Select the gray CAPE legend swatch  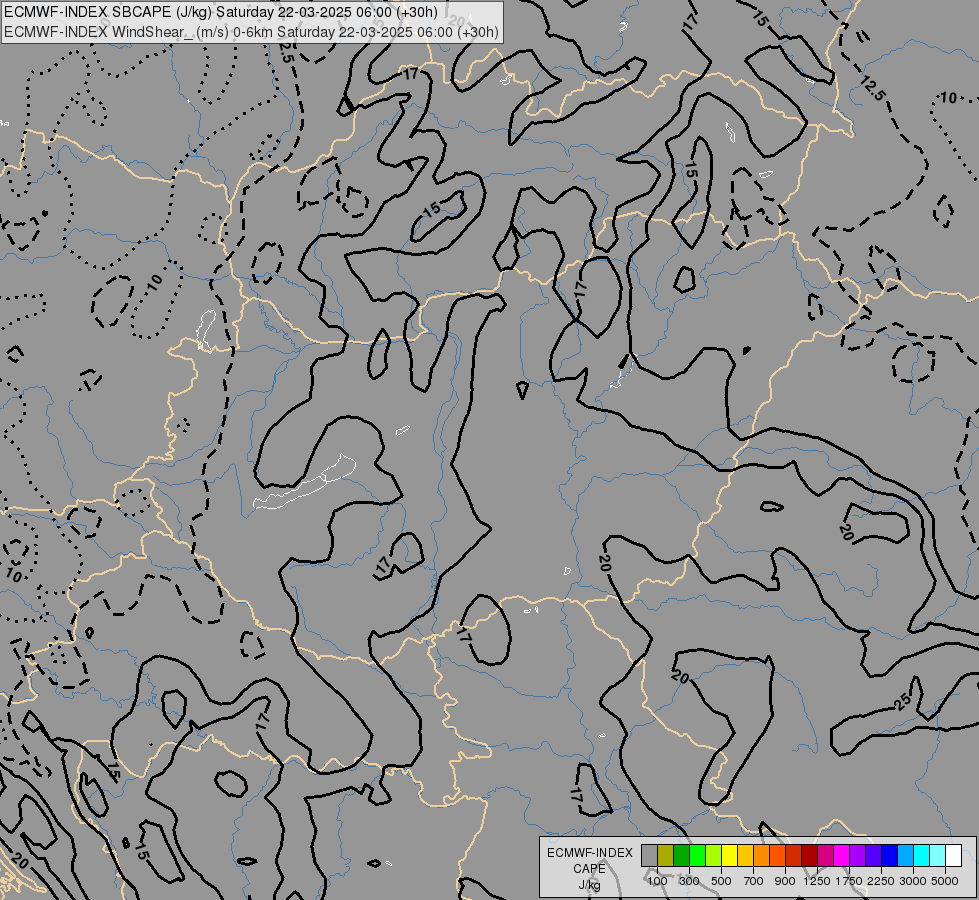649,856
